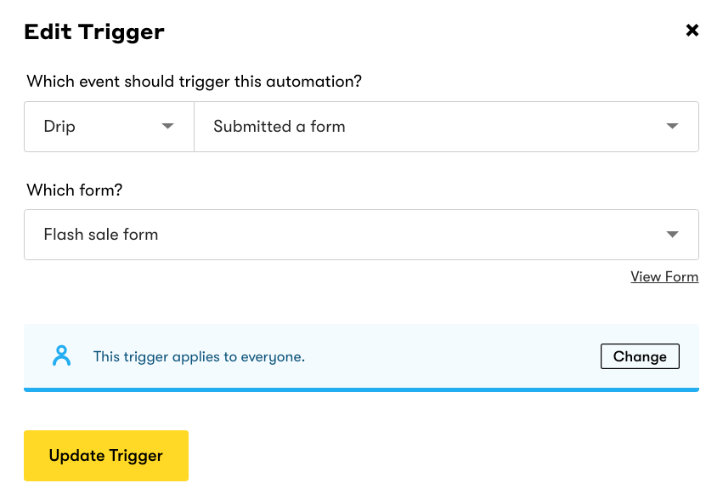
Task: Click the 'Which form?' label
Action: [75, 190]
